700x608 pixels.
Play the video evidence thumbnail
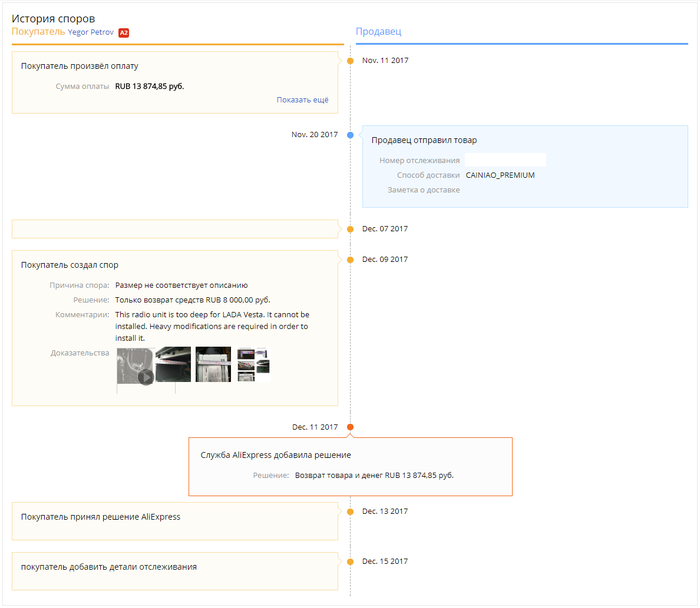pyautogui.click(x=135, y=365)
